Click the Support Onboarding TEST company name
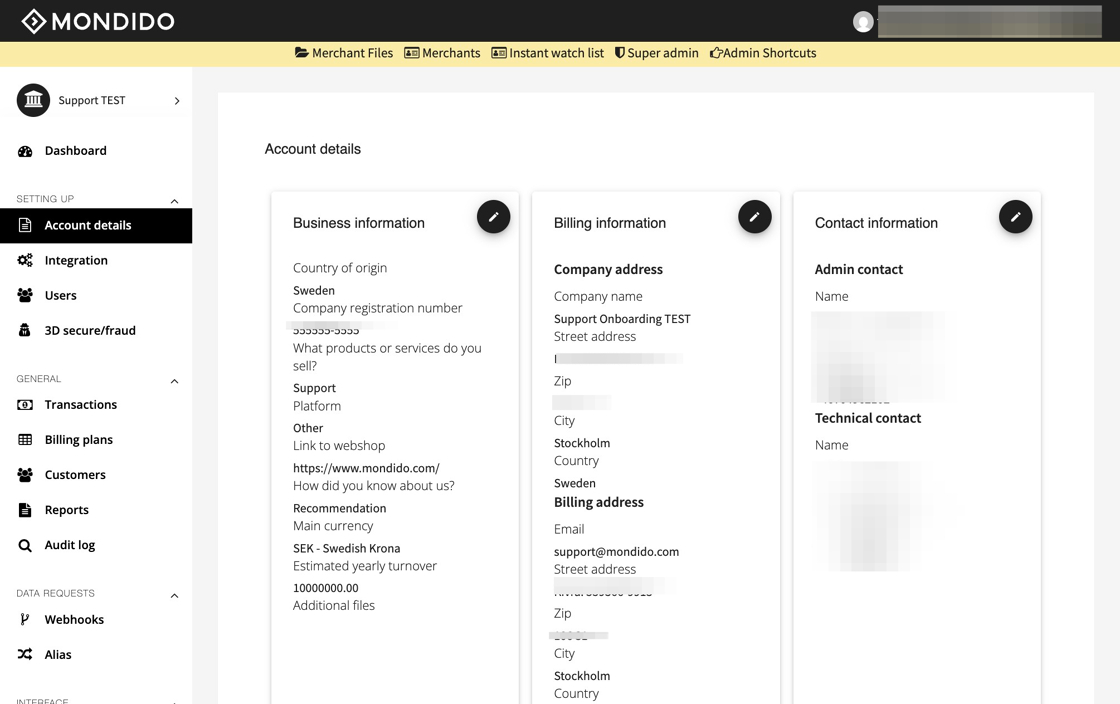 point(621,319)
